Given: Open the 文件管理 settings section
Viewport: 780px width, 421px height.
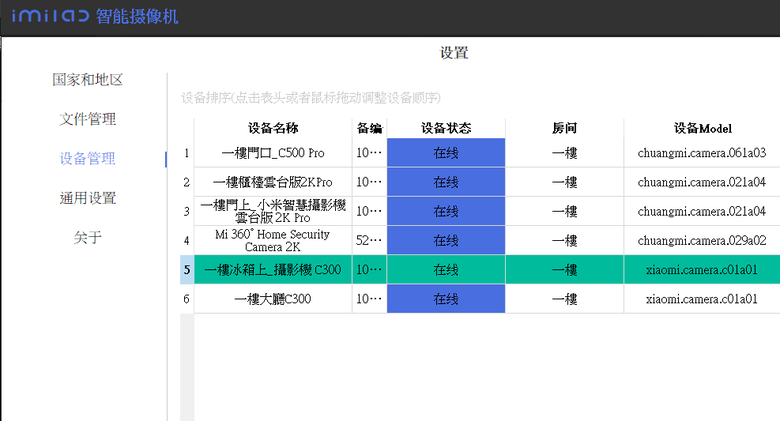Looking at the screenshot, I should click(x=88, y=119).
